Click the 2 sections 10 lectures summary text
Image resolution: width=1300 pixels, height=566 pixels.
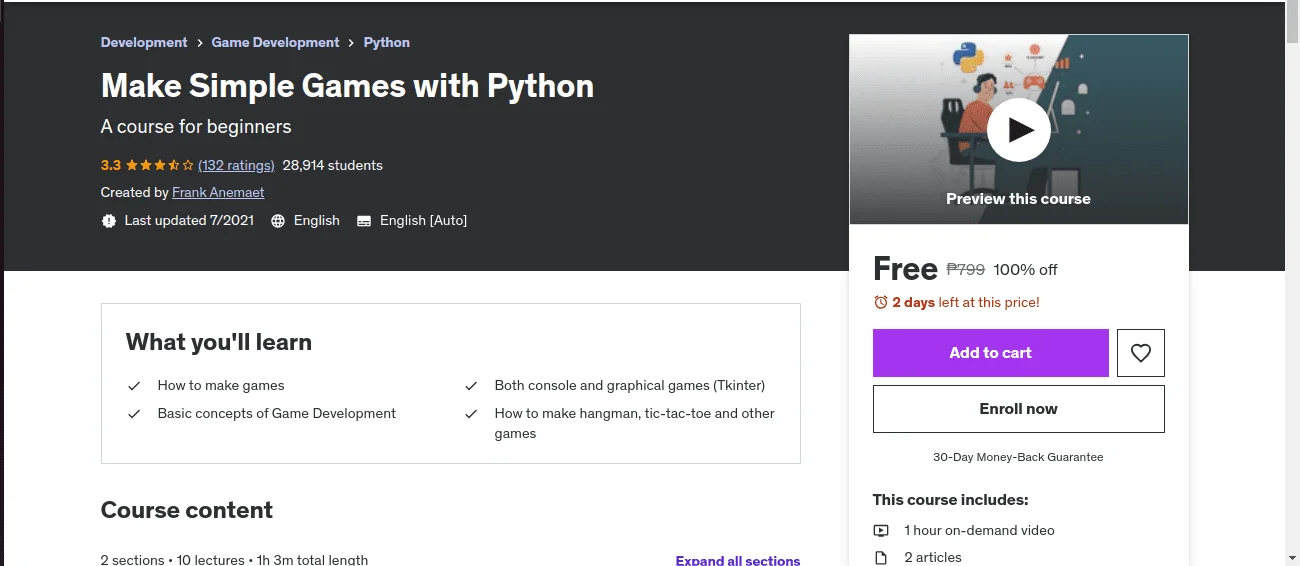point(234,560)
